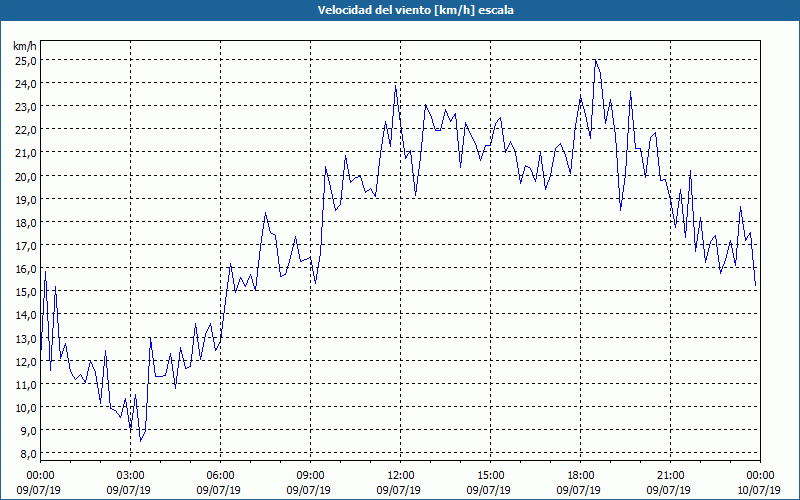Click the 11,0 axis value

point(25,384)
